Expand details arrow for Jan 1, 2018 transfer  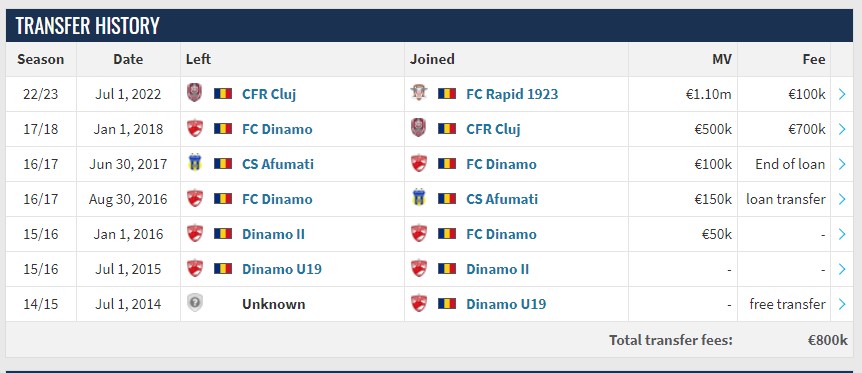(842, 129)
